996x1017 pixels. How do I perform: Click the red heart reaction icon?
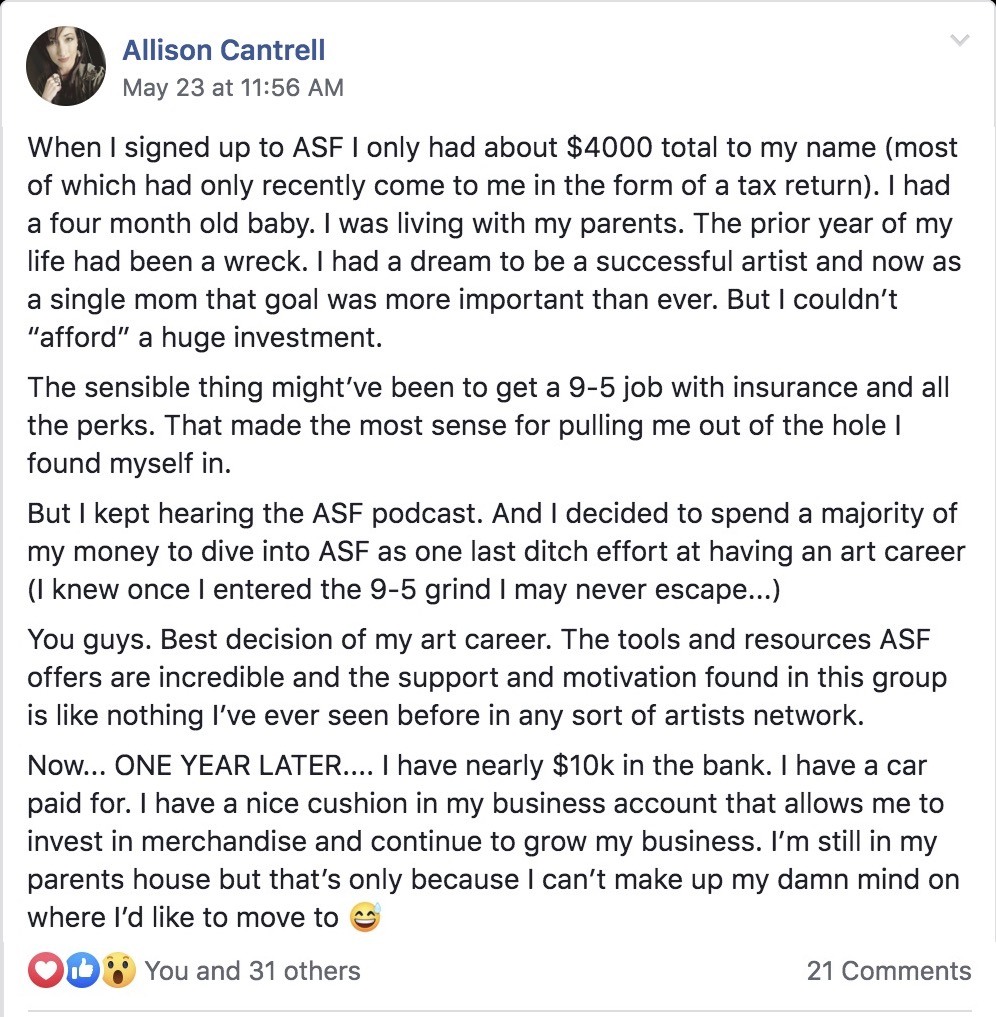pyautogui.click(x=46, y=970)
